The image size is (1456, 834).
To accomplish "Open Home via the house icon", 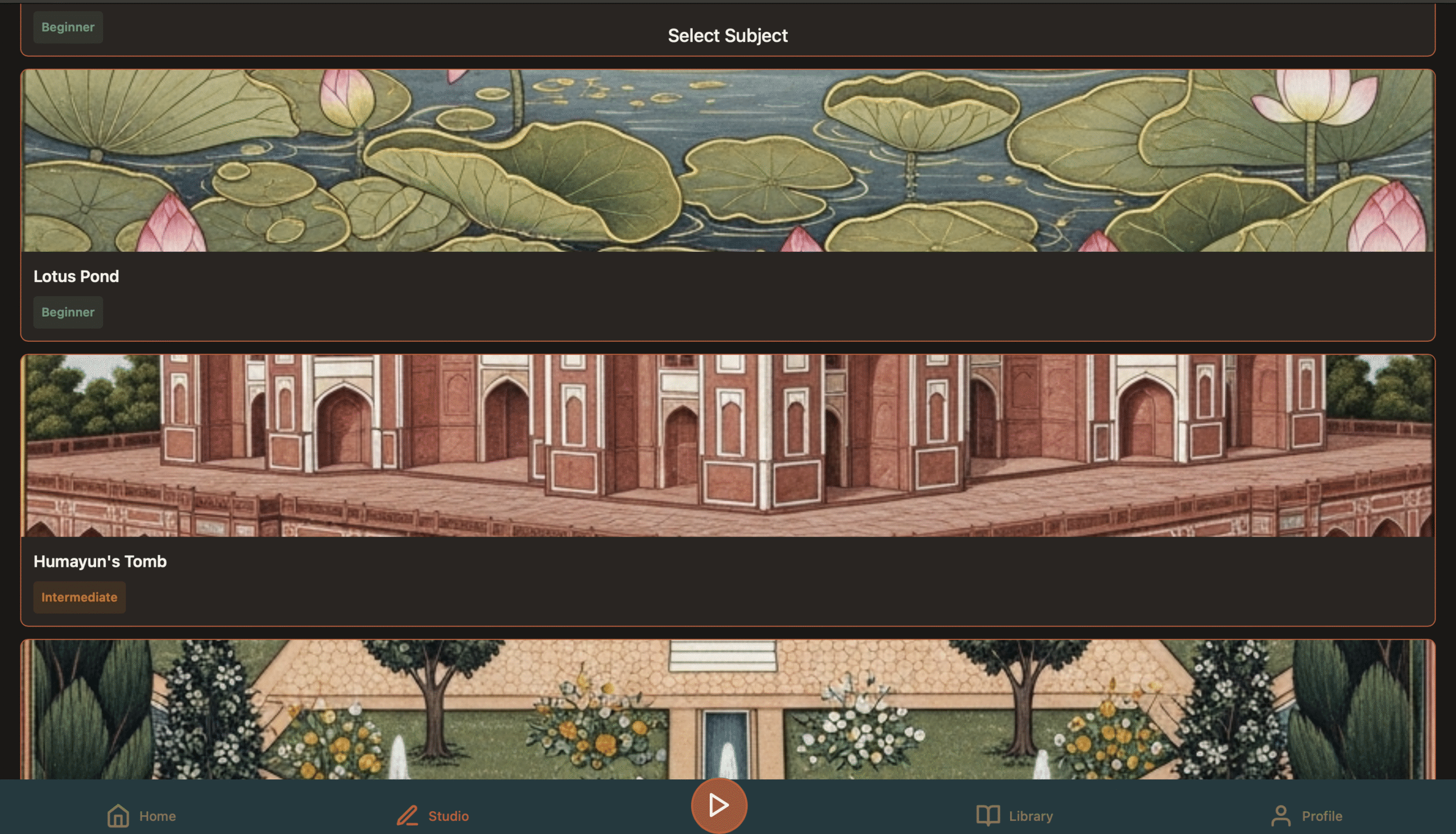I will click(118, 815).
